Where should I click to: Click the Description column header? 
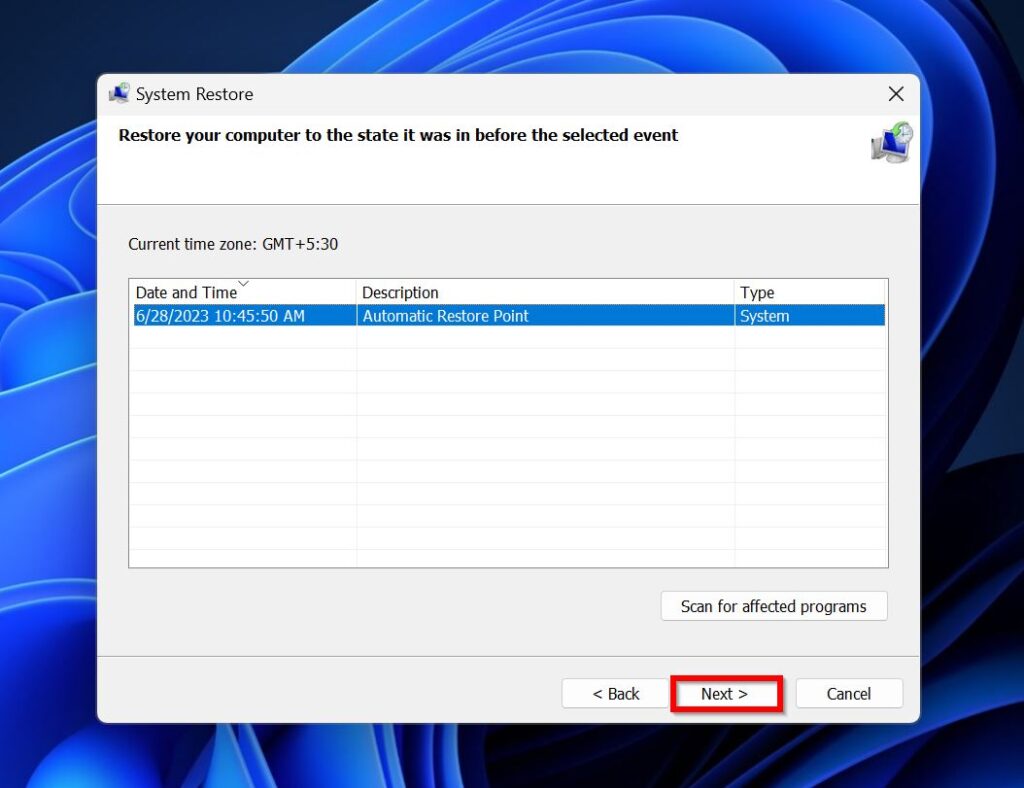pyautogui.click(x=400, y=292)
